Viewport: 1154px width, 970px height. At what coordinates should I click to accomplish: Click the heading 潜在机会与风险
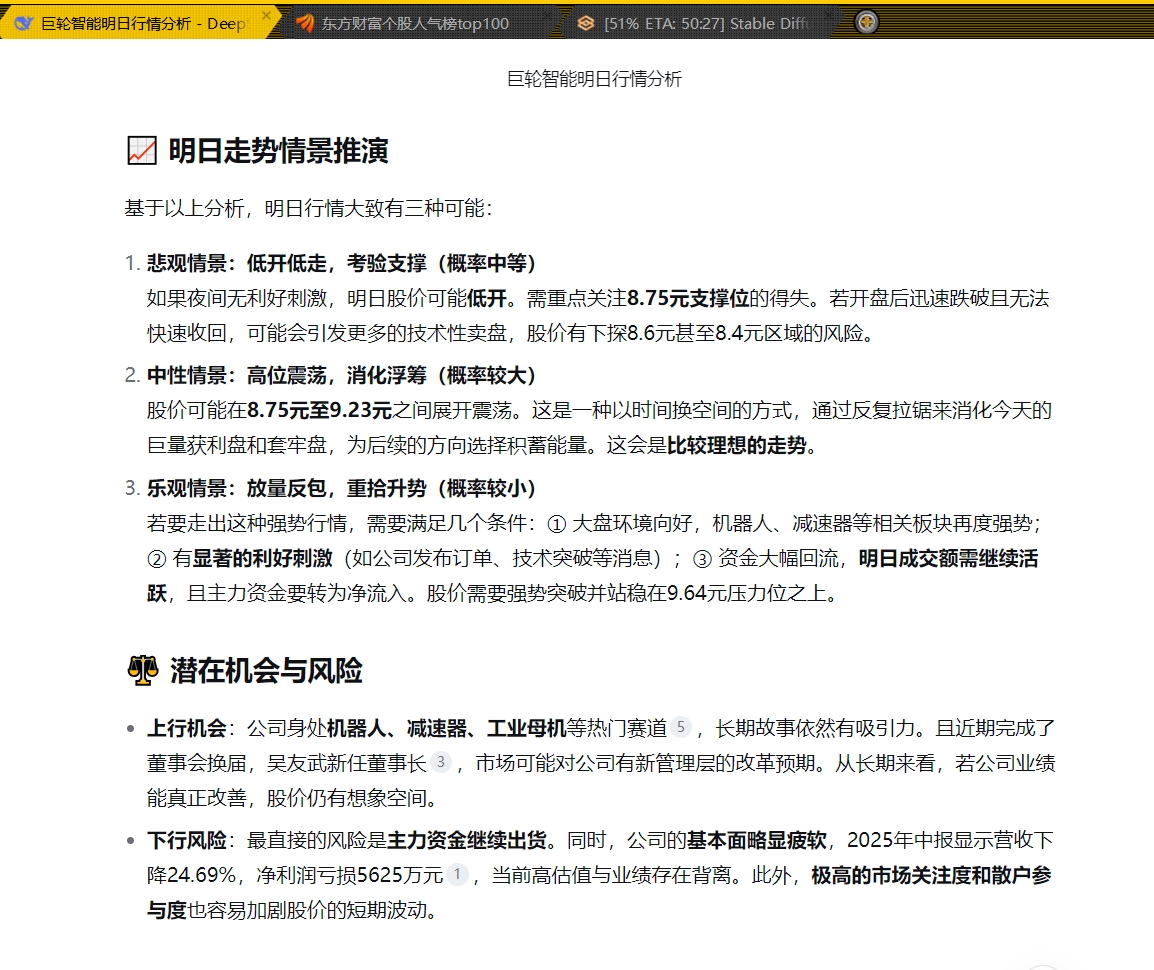(x=266, y=670)
